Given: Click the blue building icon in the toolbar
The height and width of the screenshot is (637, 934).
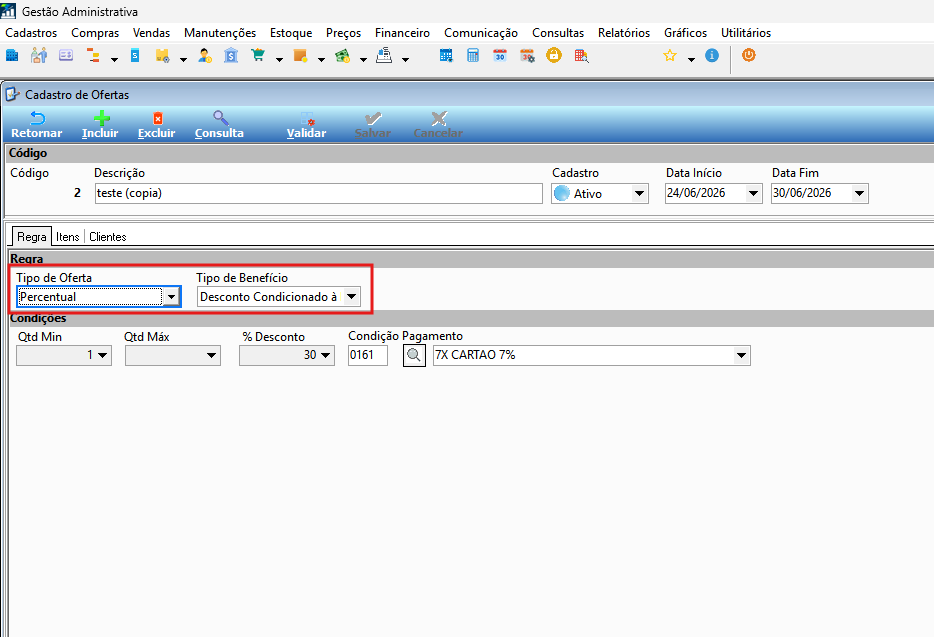Looking at the screenshot, I should (x=12, y=56).
